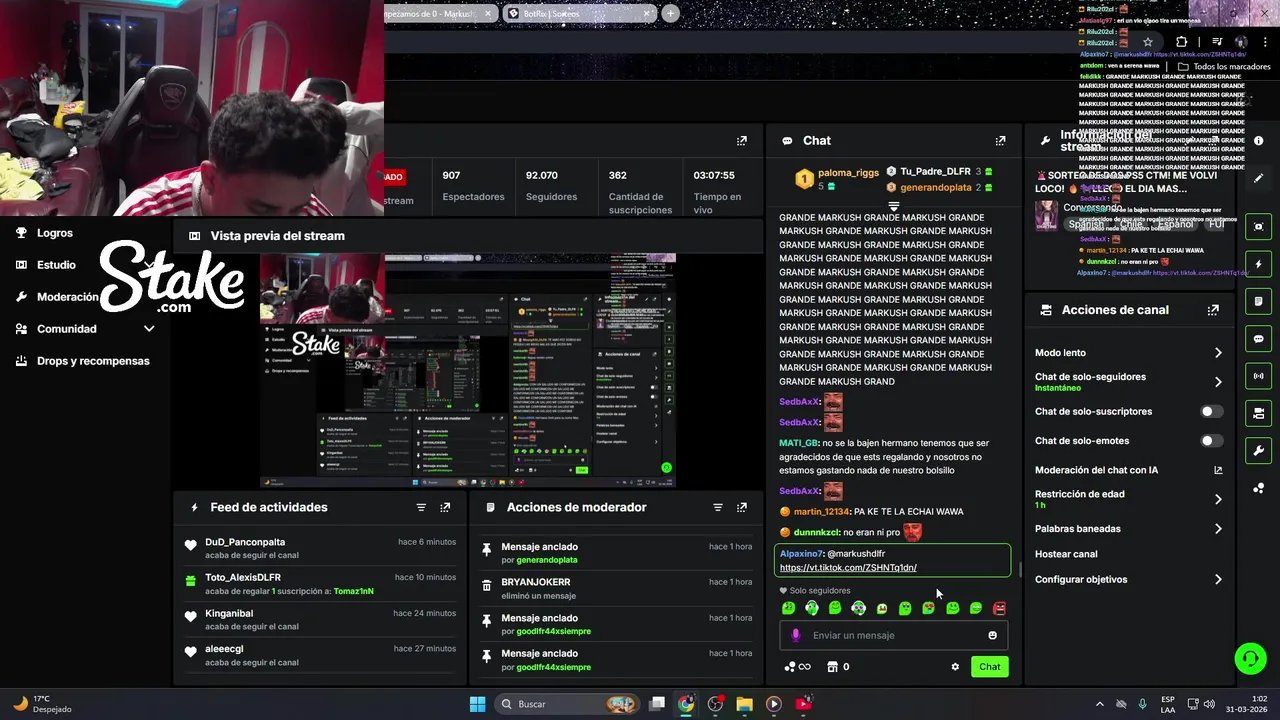Open emoji picker in message box
This screenshot has height=720, width=1280.
pyautogui.click(x=992, y=636)
